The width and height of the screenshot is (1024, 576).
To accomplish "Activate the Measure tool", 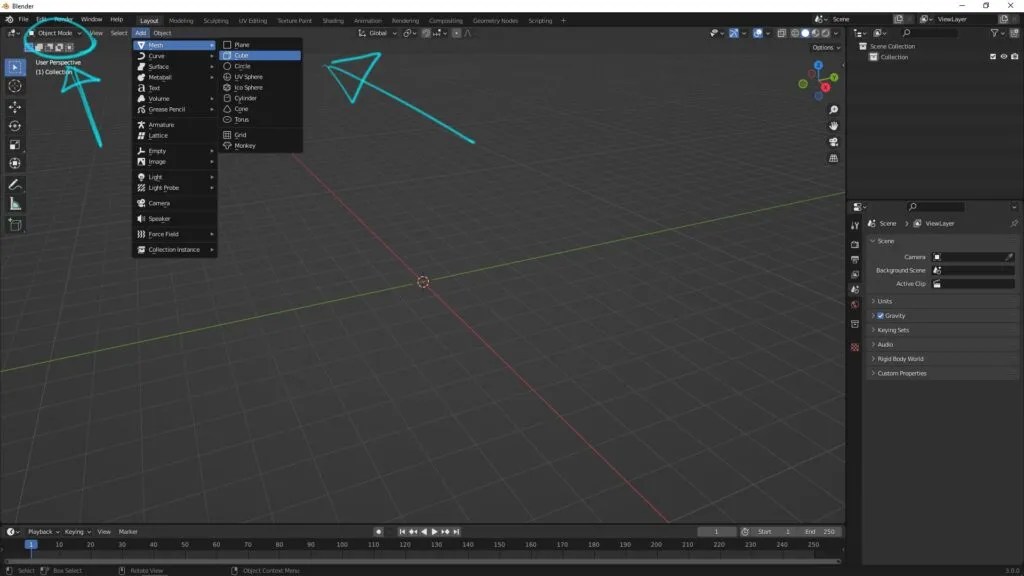I will [14, 204].
